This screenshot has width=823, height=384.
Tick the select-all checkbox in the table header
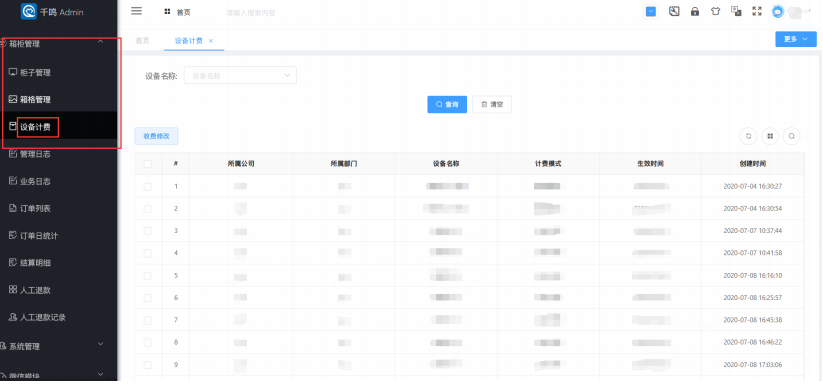click(x=147, y=164)
